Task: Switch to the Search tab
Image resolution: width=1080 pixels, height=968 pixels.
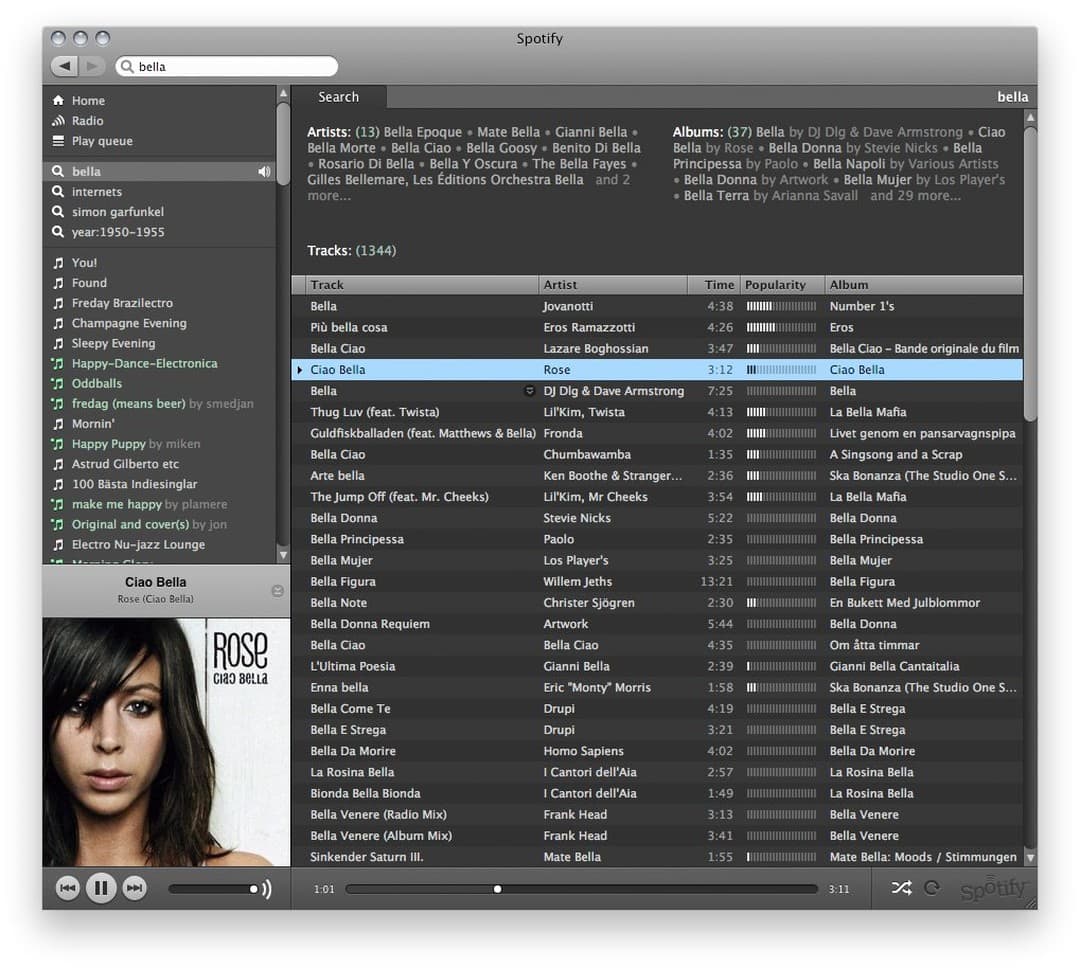Action: (x=338, y=97)
